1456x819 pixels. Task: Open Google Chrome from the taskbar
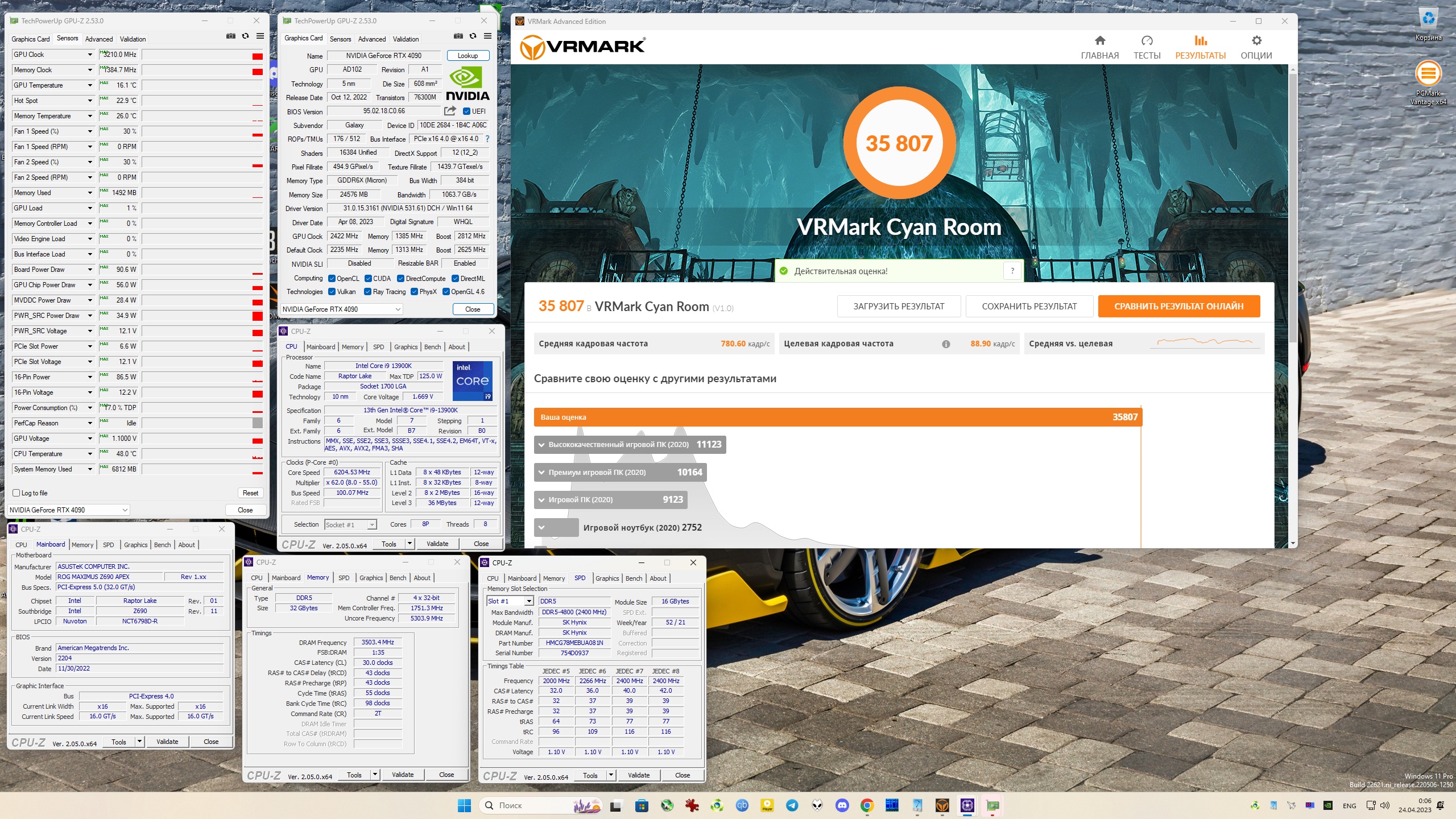pyautogui.click(x=867, y=805)
